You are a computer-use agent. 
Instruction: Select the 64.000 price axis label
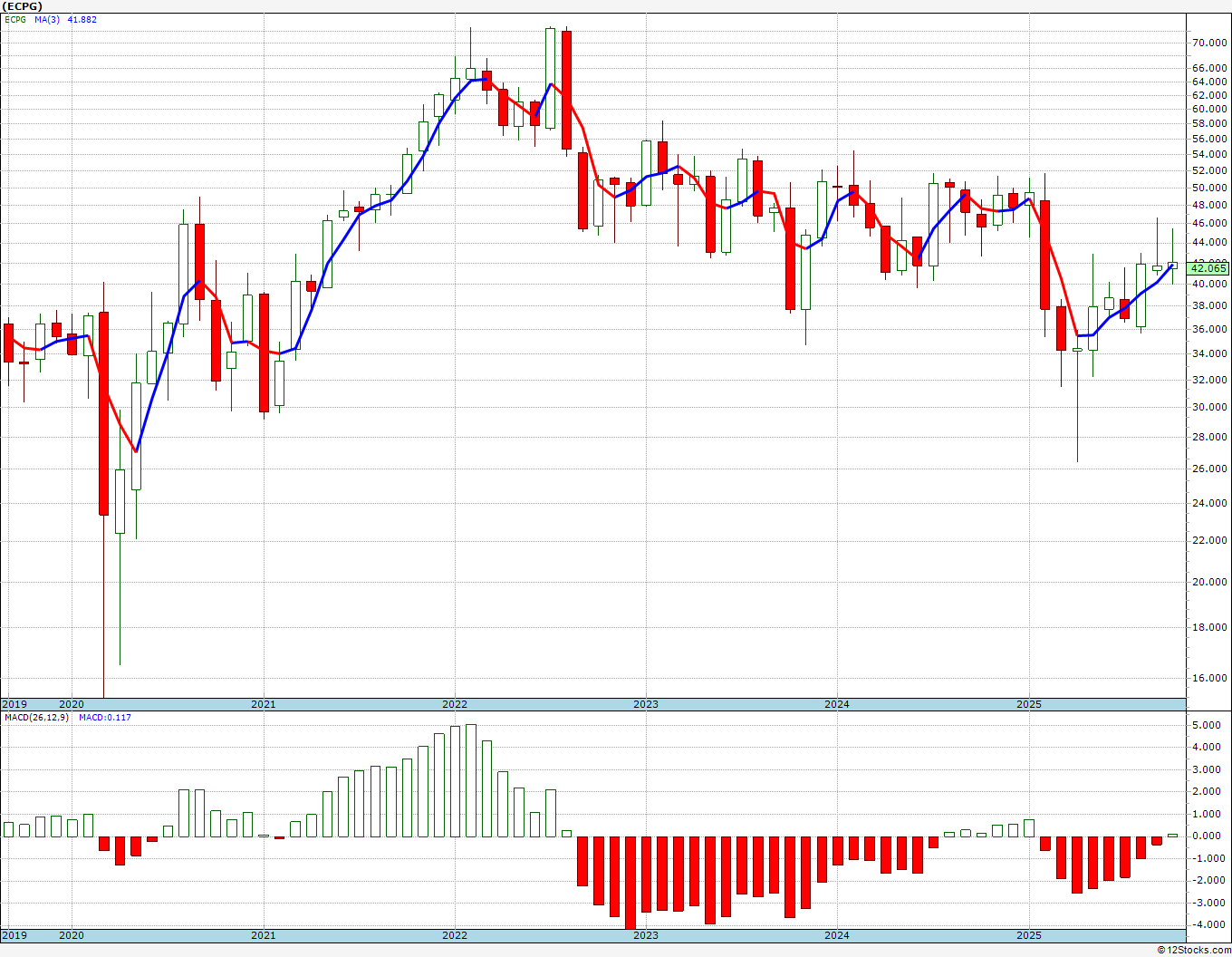(x=1209, y=82)
